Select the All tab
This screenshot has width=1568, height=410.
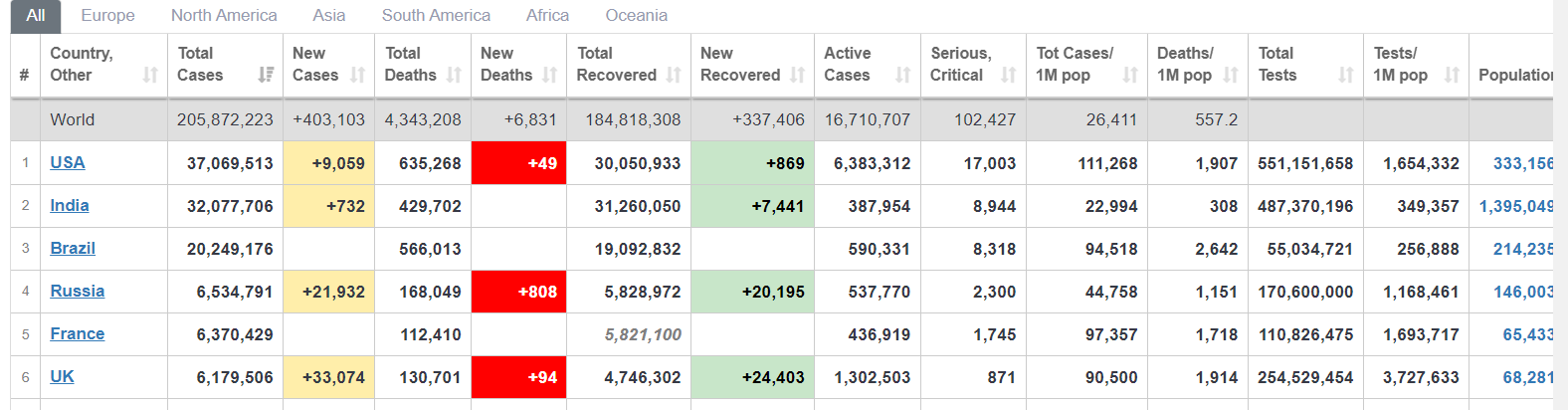[x=36, y=16]
